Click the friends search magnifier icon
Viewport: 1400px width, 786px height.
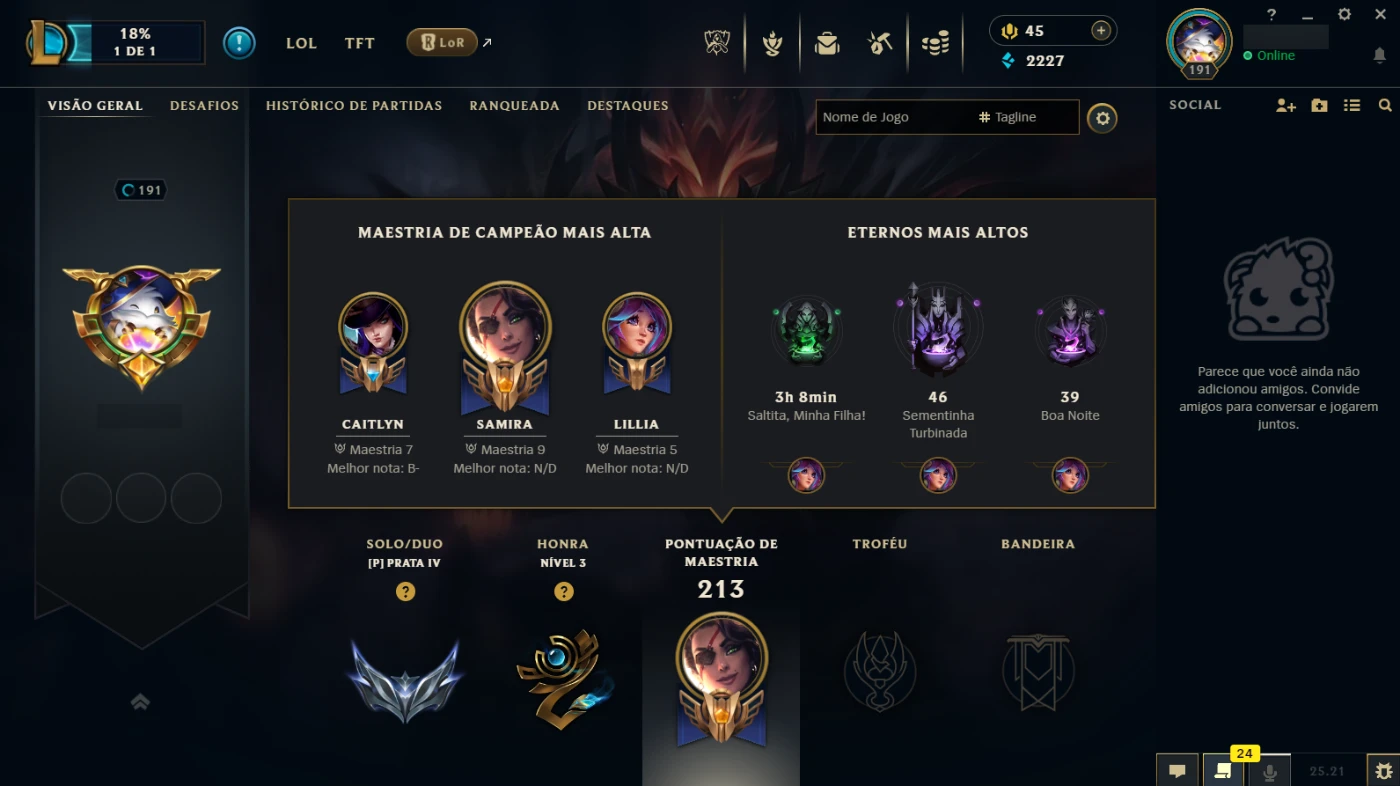click(1385, 105)
